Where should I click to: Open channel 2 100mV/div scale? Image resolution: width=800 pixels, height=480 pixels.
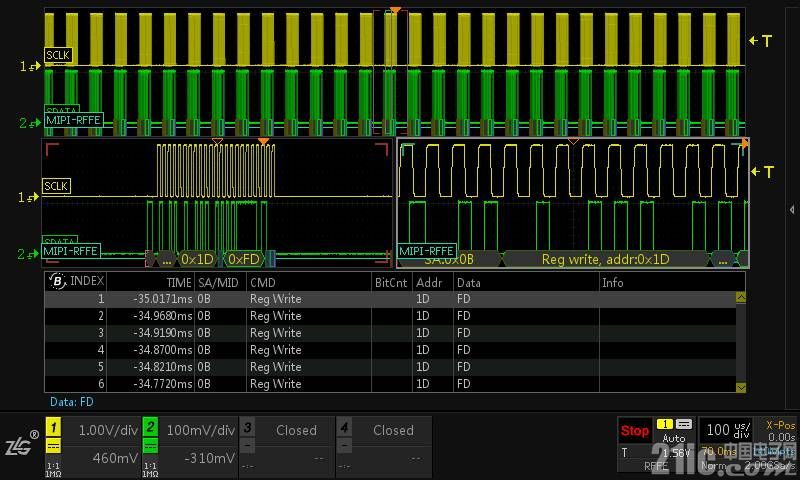(x=201, y=431)
